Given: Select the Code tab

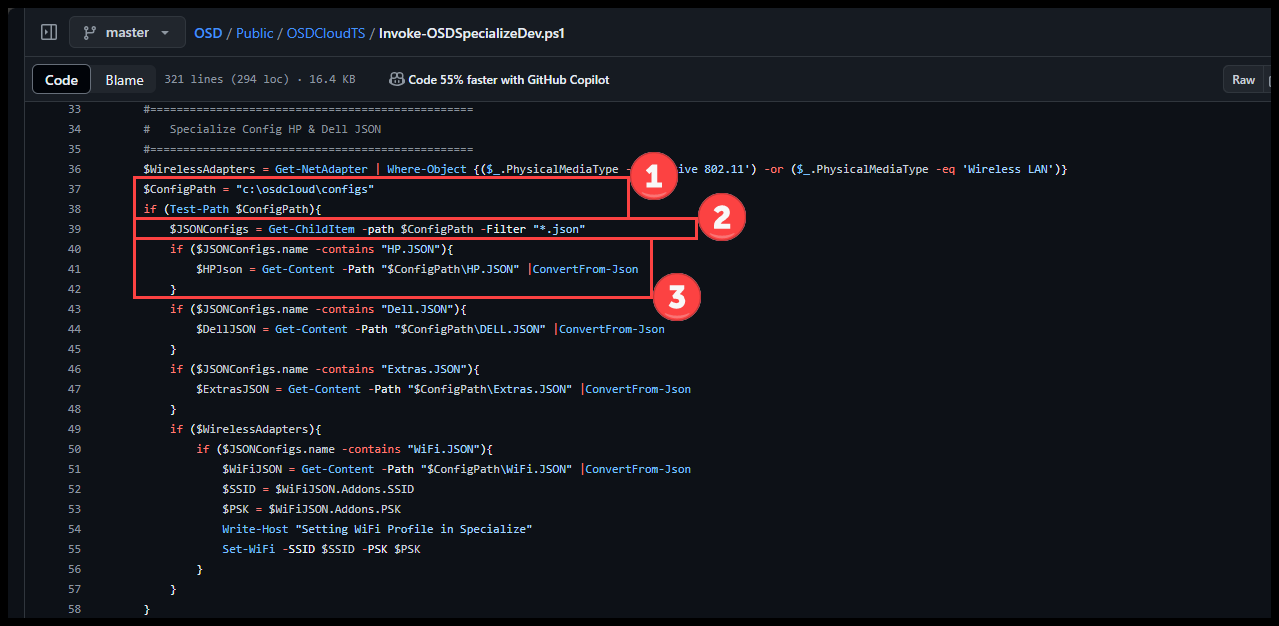Looking at the screenshot, I should pos(61,79).
